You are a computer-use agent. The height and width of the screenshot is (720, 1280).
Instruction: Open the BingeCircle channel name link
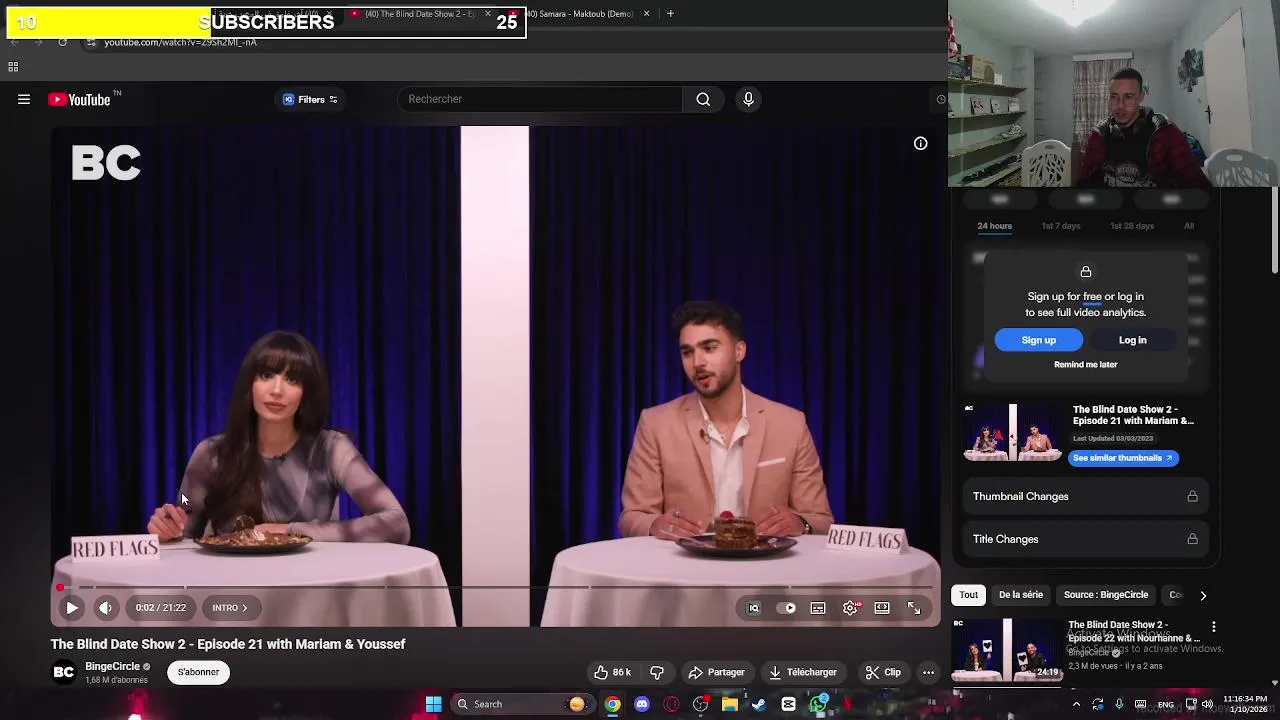[112, 666]
